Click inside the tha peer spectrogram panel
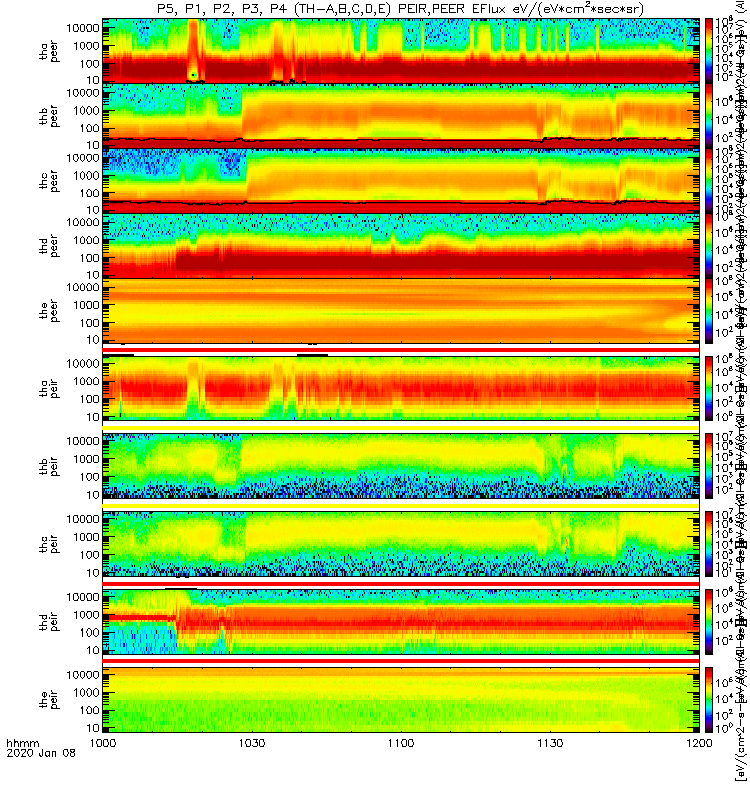Viewport: 750px width, 800px height. coord(401,51)
